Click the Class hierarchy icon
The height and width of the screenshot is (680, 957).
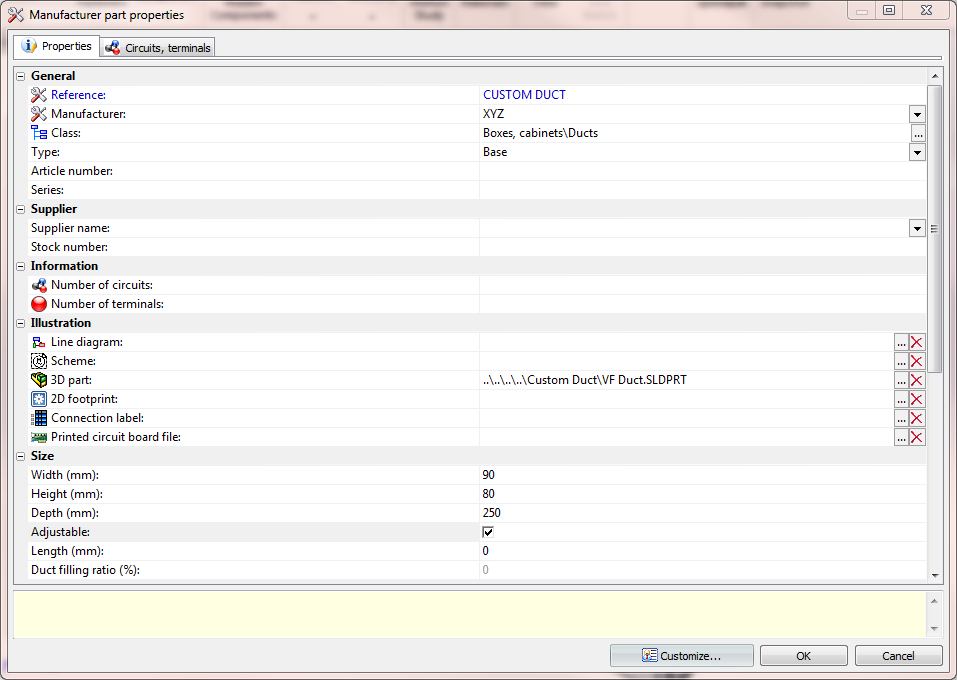[38, 132]
